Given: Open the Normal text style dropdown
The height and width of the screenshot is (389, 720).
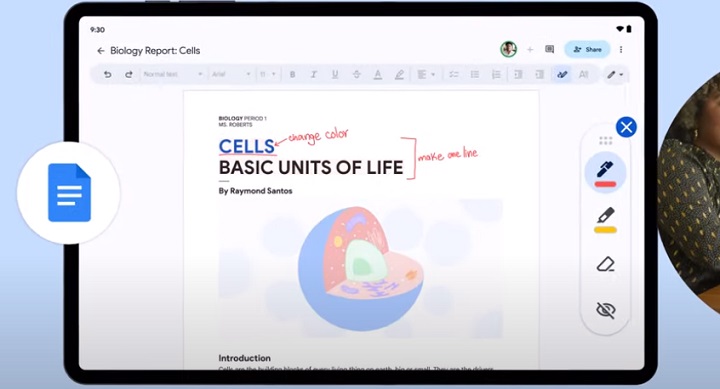Looking at the screenshot, I should (x=173, y=74).
